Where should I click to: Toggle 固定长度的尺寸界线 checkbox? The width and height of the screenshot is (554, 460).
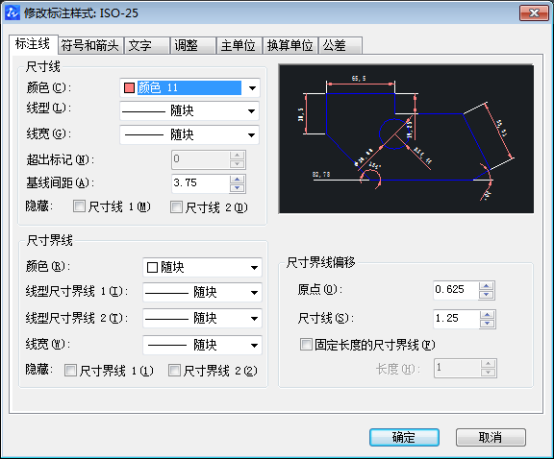point(306,344)
